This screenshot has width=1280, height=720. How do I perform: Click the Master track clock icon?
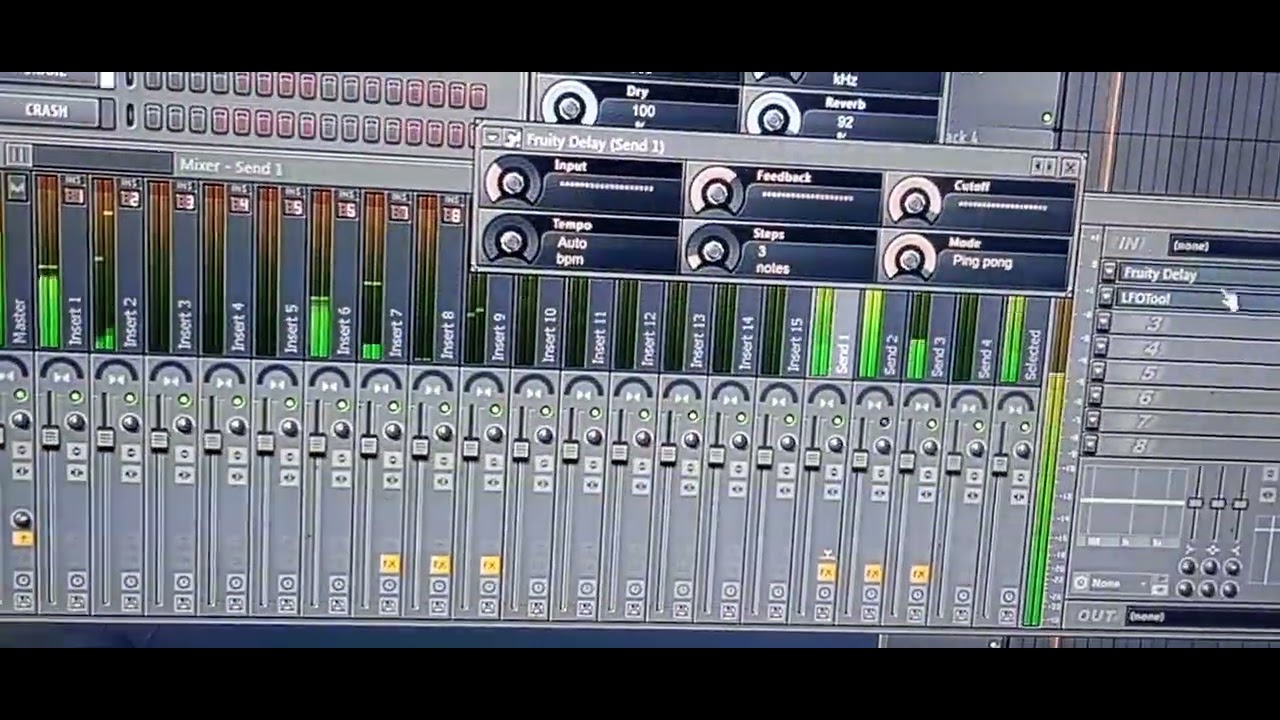tap(24, 580)
